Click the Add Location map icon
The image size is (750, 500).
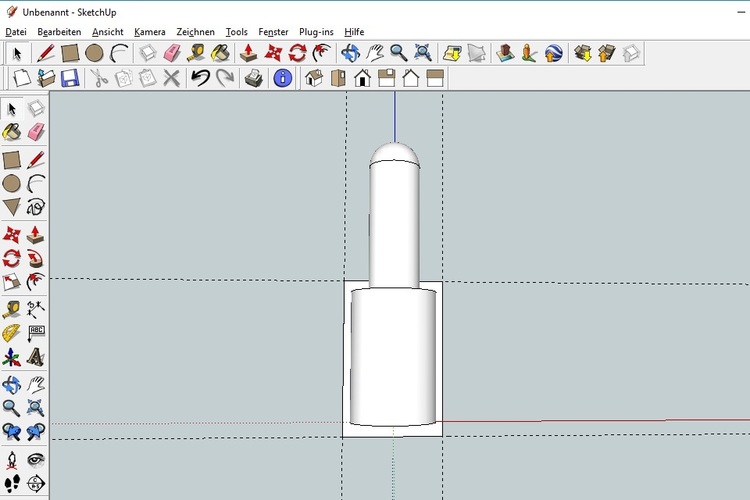coord(452,53)
